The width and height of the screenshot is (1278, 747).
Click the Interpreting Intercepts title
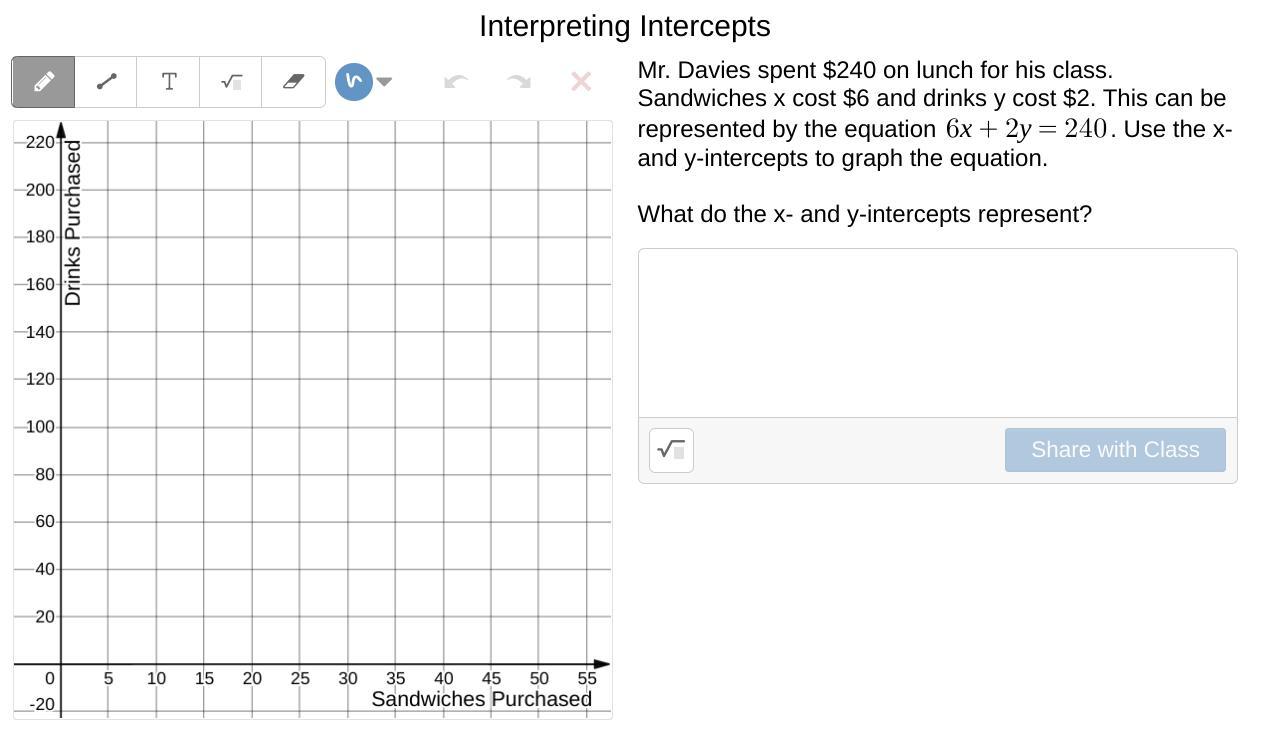click(624, 26)
